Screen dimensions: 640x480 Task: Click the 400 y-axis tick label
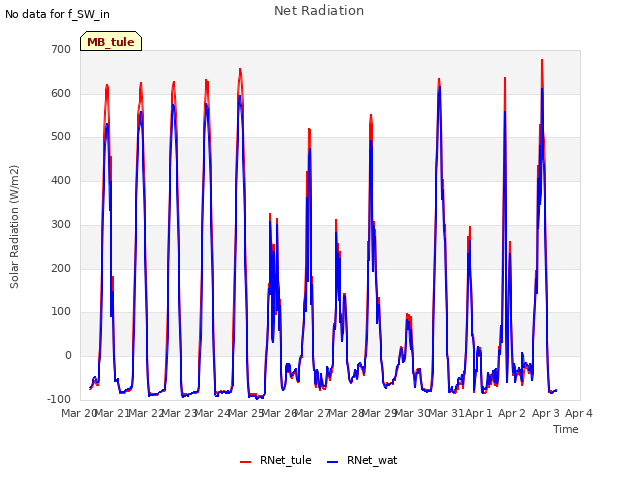tap(61, 180)
